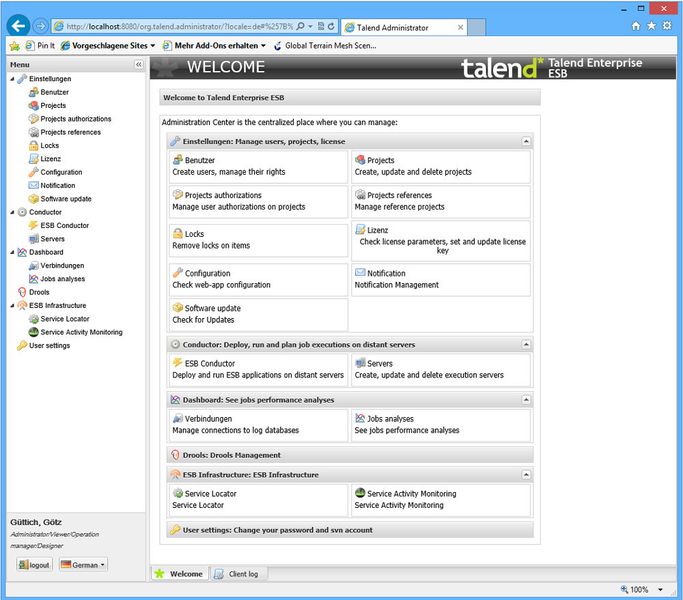Open the Locks padlock icon in sidebar
The image size is (683, 600).
[34, 146]
